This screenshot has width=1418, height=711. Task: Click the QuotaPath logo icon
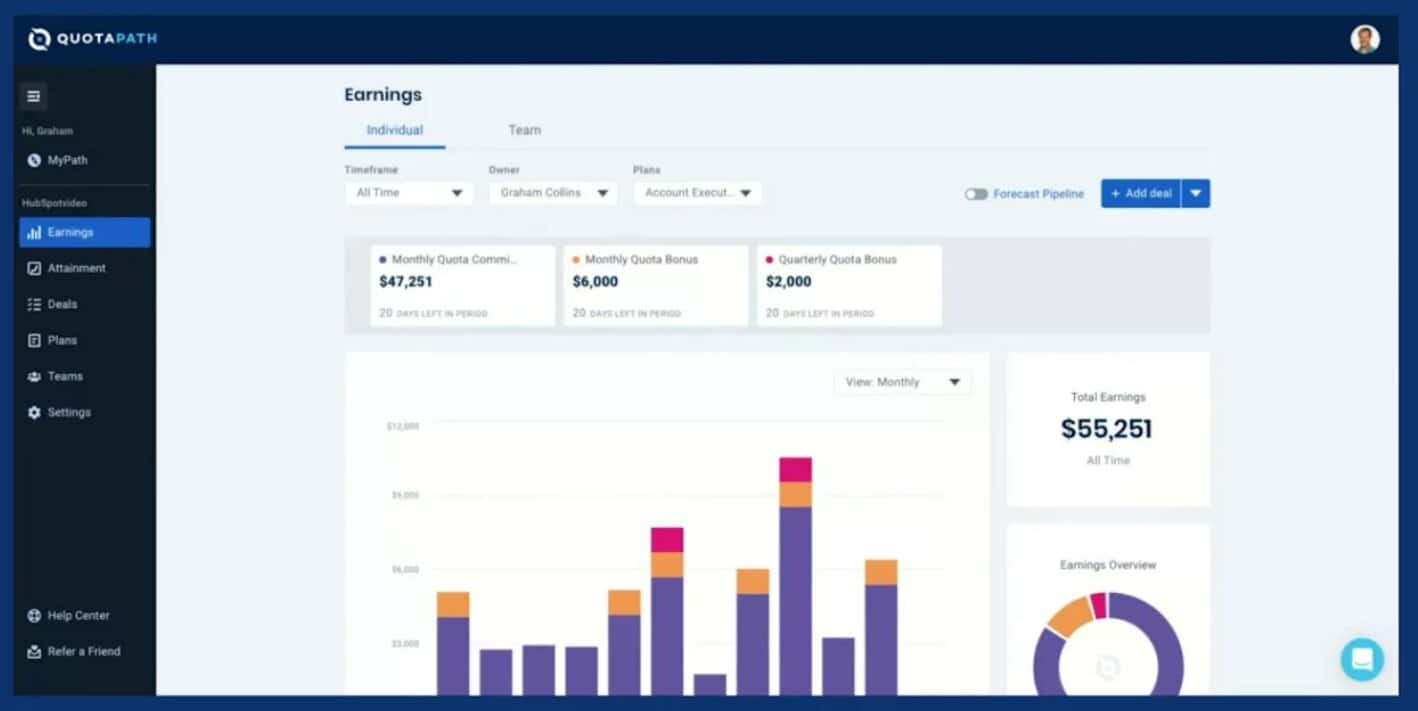pos(39,39)
